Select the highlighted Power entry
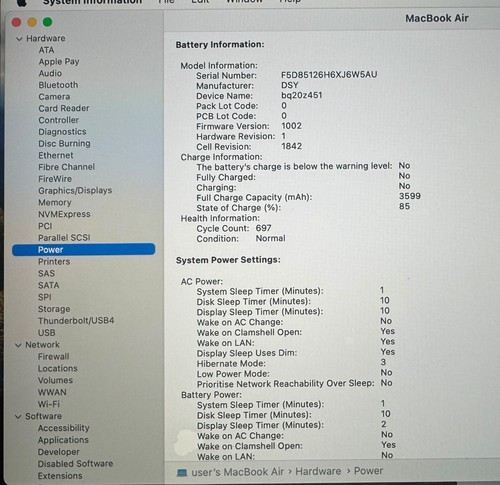This screenshot has height=485, width=500. (84, 250)
